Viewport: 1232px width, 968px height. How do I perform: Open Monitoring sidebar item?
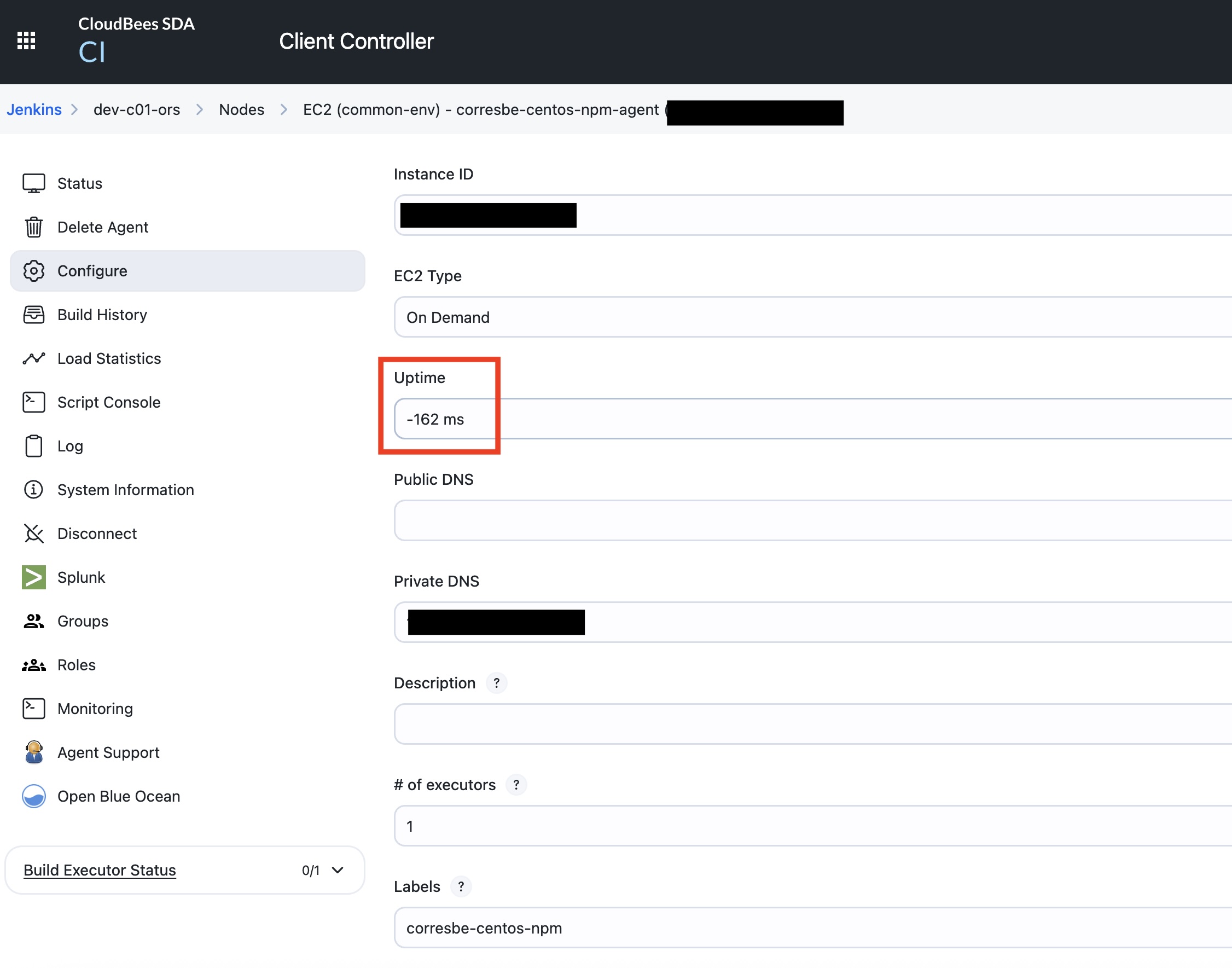point(187,709)
